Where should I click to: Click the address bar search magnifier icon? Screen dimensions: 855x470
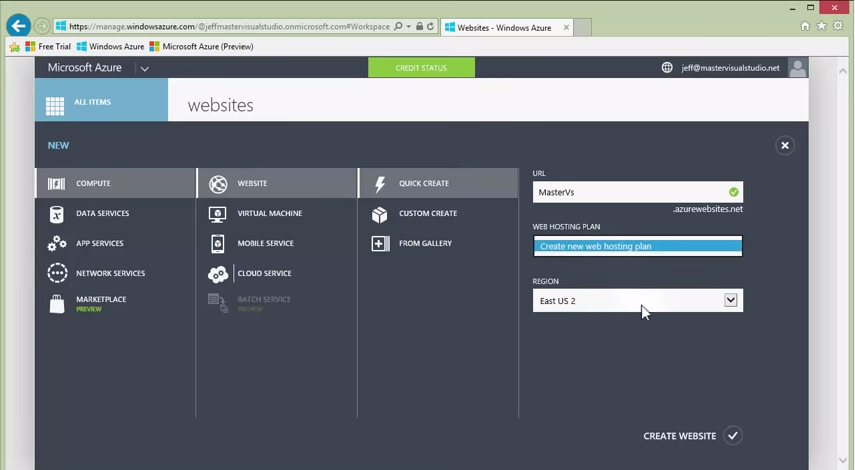point(398,26)
